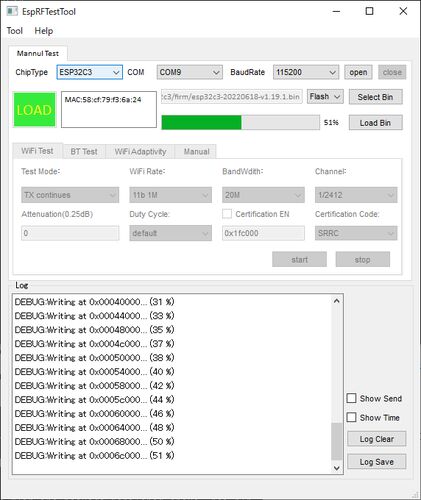Viewport: 421px width, 500px height.
Task: Close the EspRFTestTool window
Action: coord(403,12)
